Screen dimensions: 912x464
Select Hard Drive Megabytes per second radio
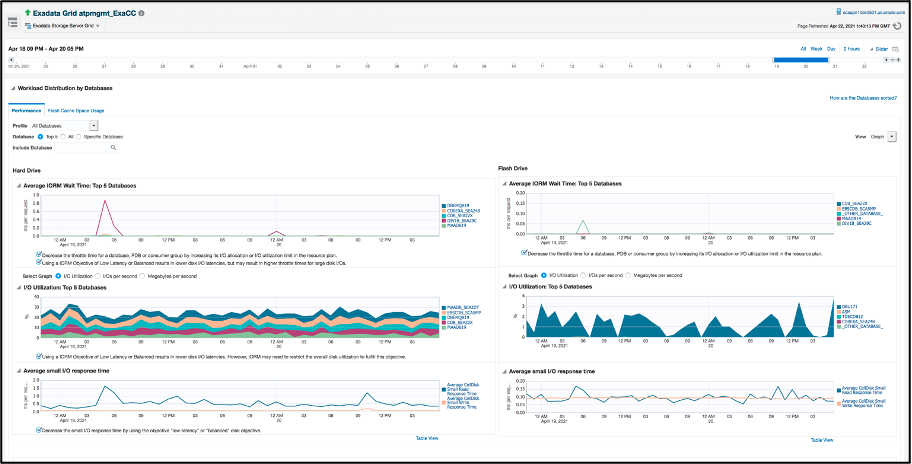point(143,276)
